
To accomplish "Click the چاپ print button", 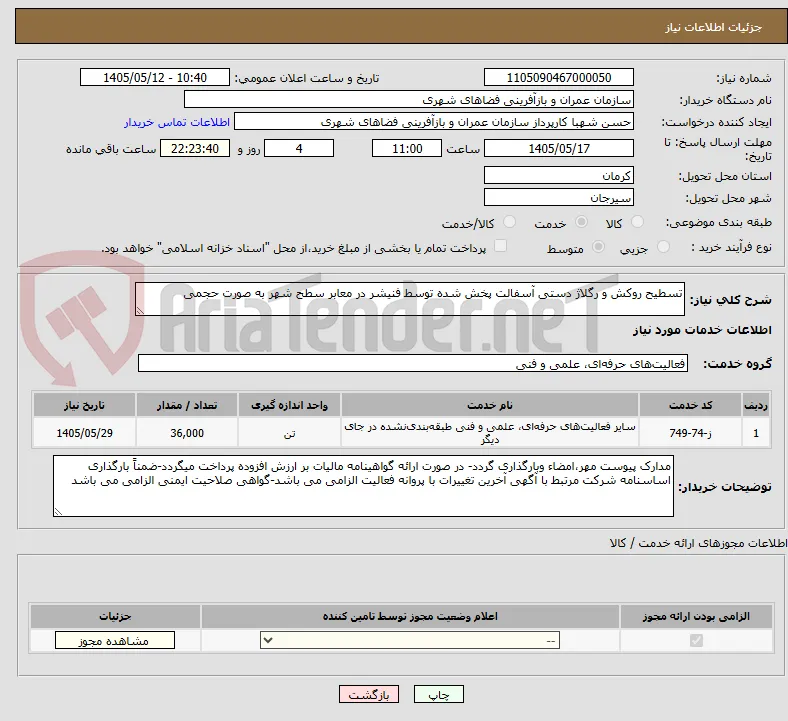I will 438,695.
